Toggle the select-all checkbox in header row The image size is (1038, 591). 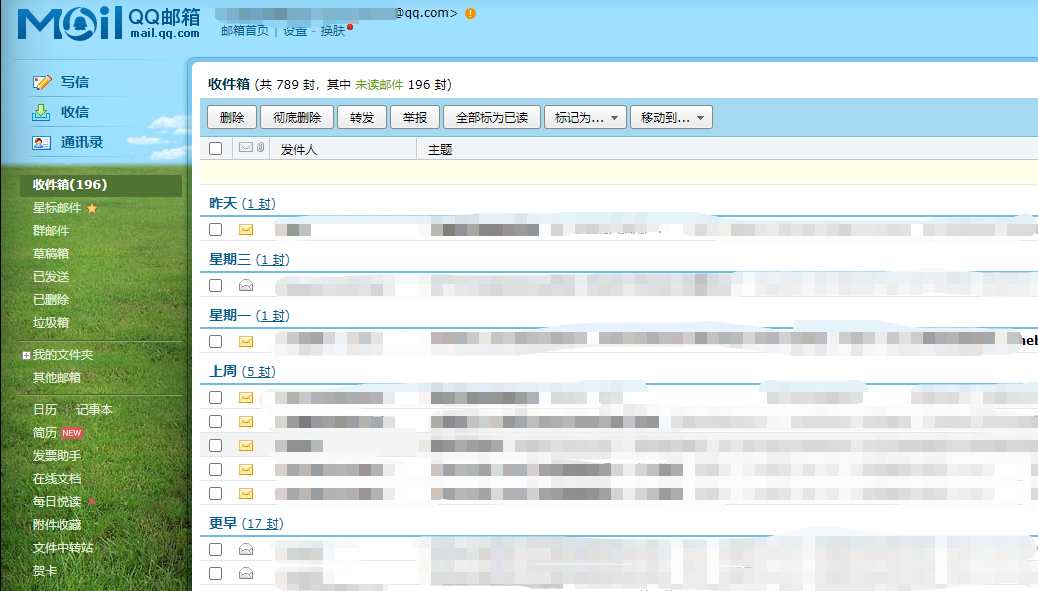(215, 149)
